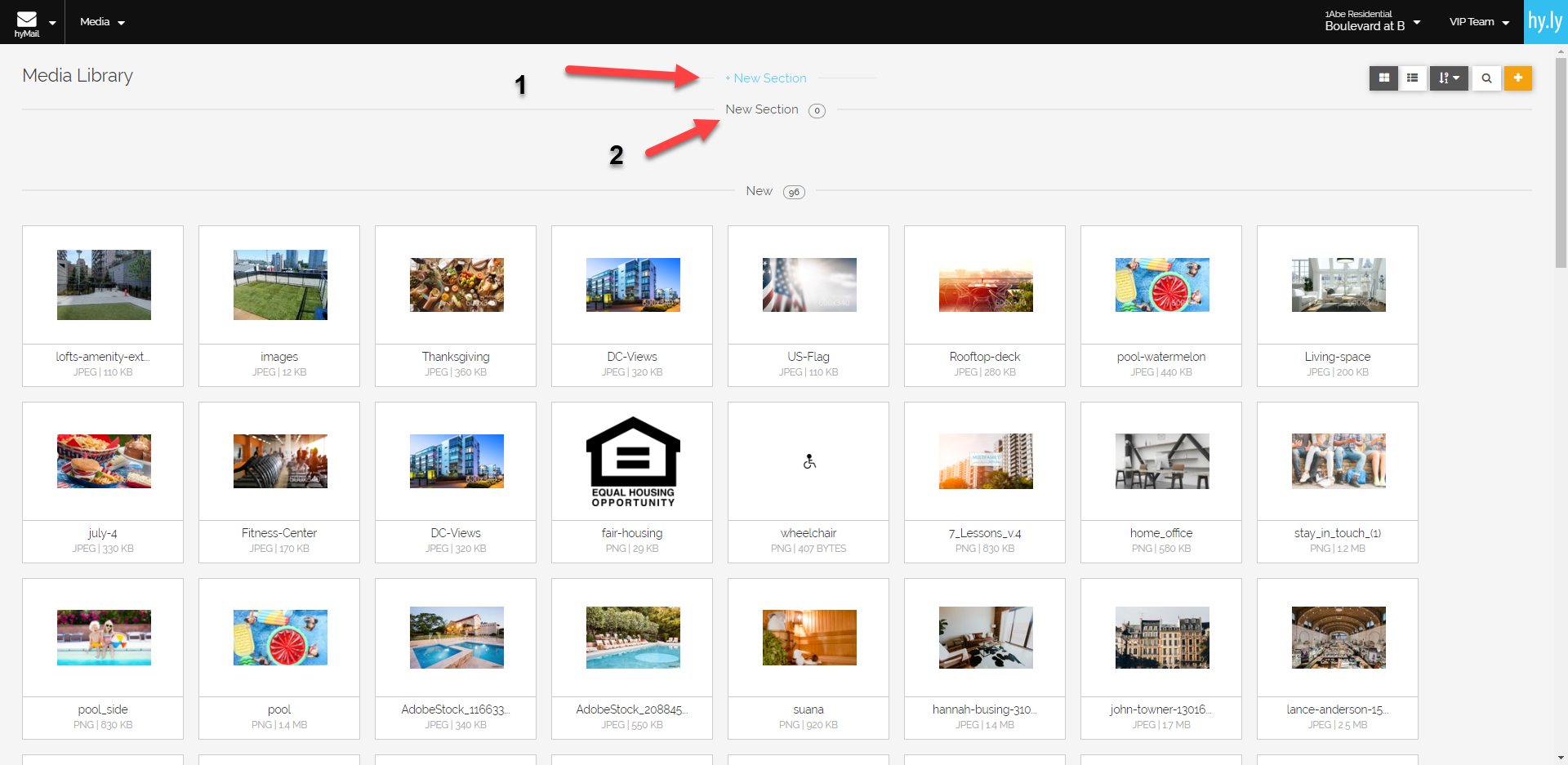Switch to list view
Viewport: 1568px width, 765px height.
pos(1412,78)
